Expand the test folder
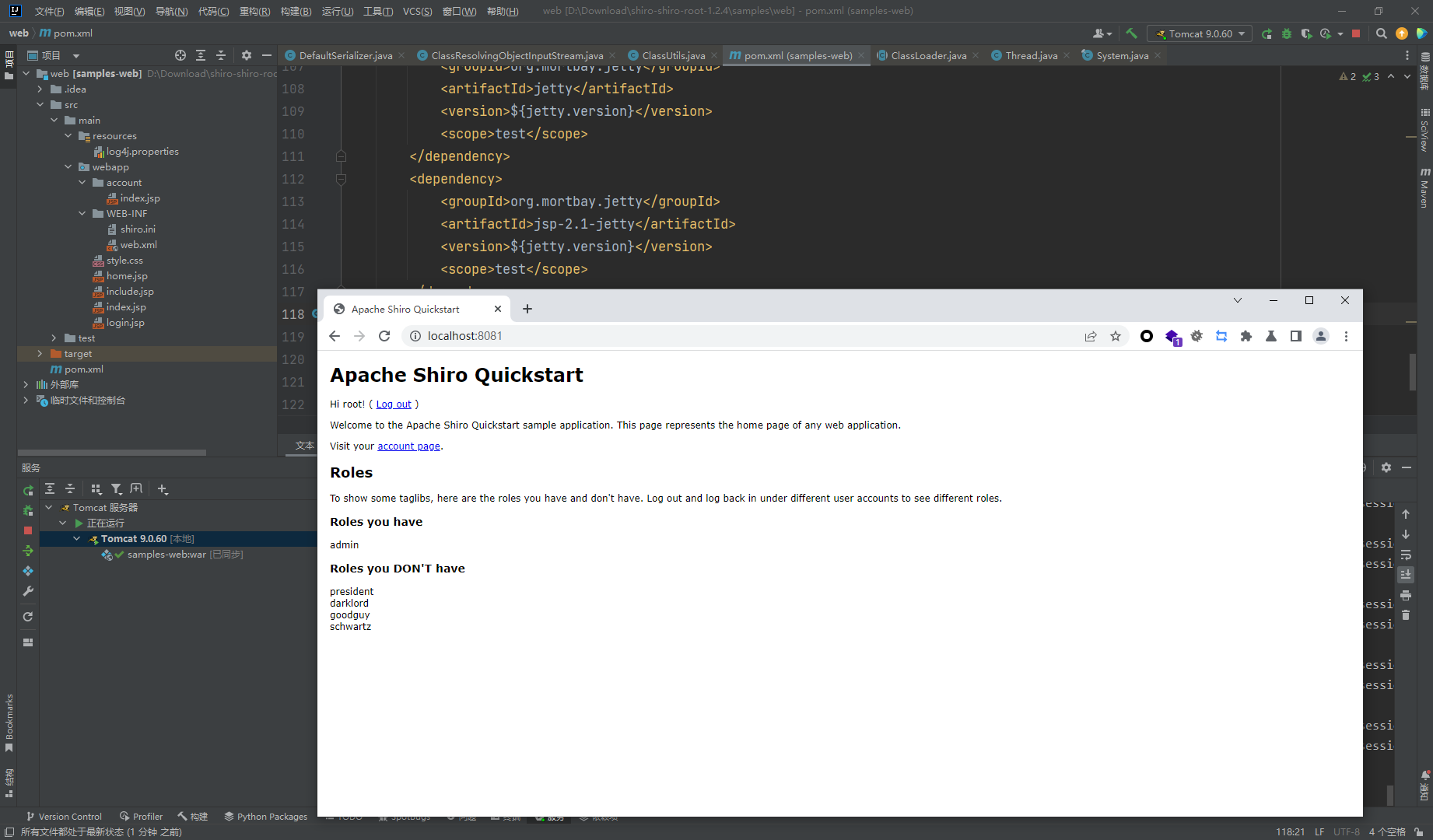Screen dimensions: 1433x840 54,338
